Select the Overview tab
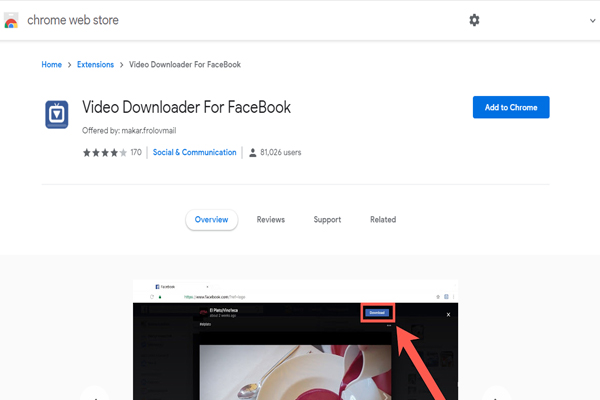This screenshot has width=600, height=400. point(211,219)
